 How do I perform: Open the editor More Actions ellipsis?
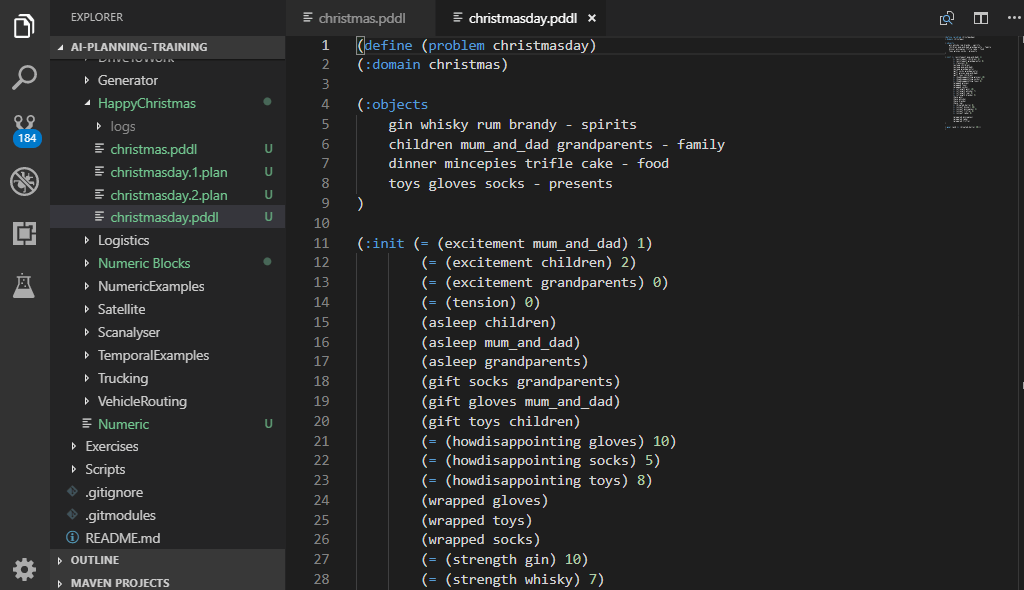point(1014,18)
